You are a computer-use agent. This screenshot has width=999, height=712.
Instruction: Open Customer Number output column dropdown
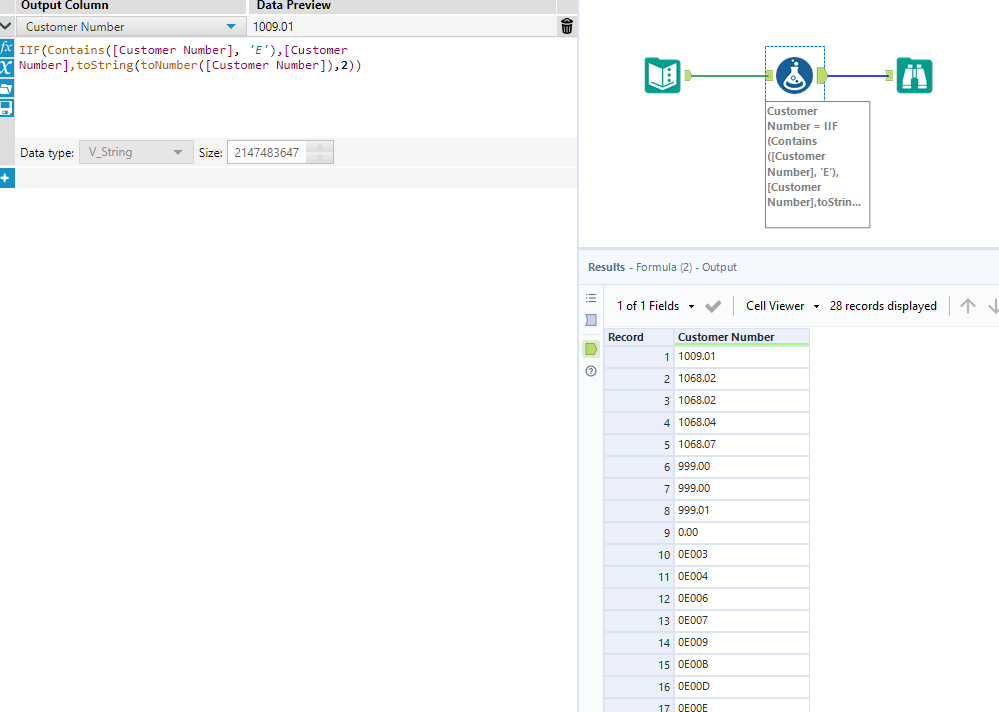(232, 27)
